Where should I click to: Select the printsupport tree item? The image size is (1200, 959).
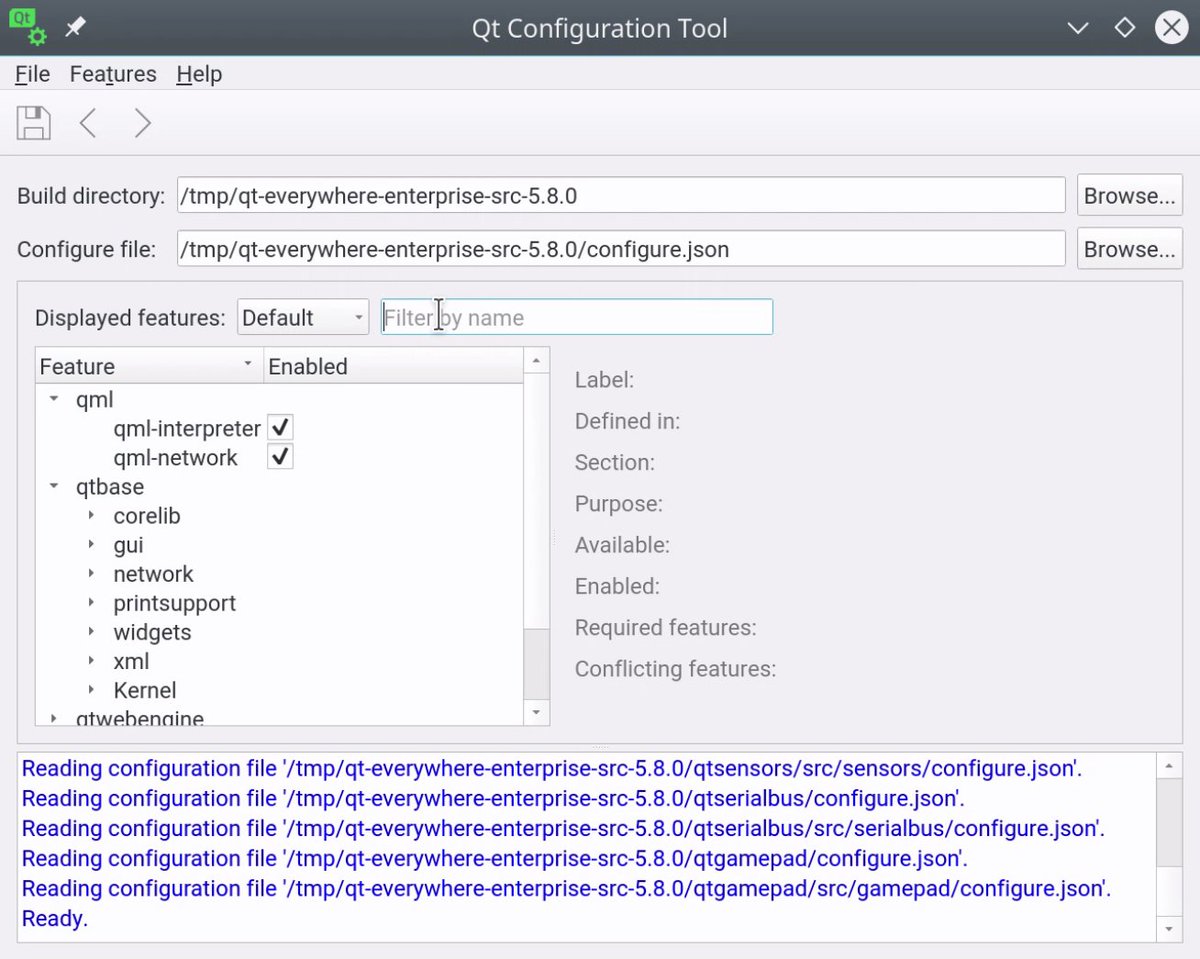174,603
